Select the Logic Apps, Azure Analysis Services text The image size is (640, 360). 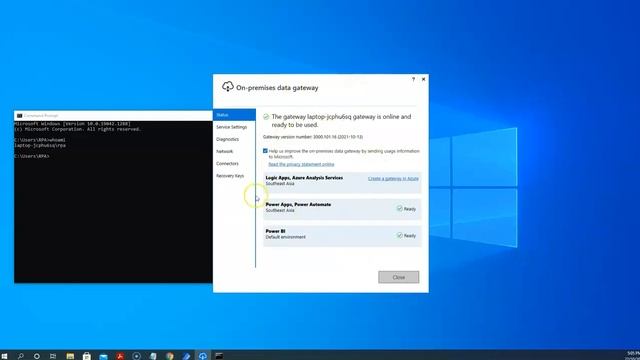click(x=304, y=178)
